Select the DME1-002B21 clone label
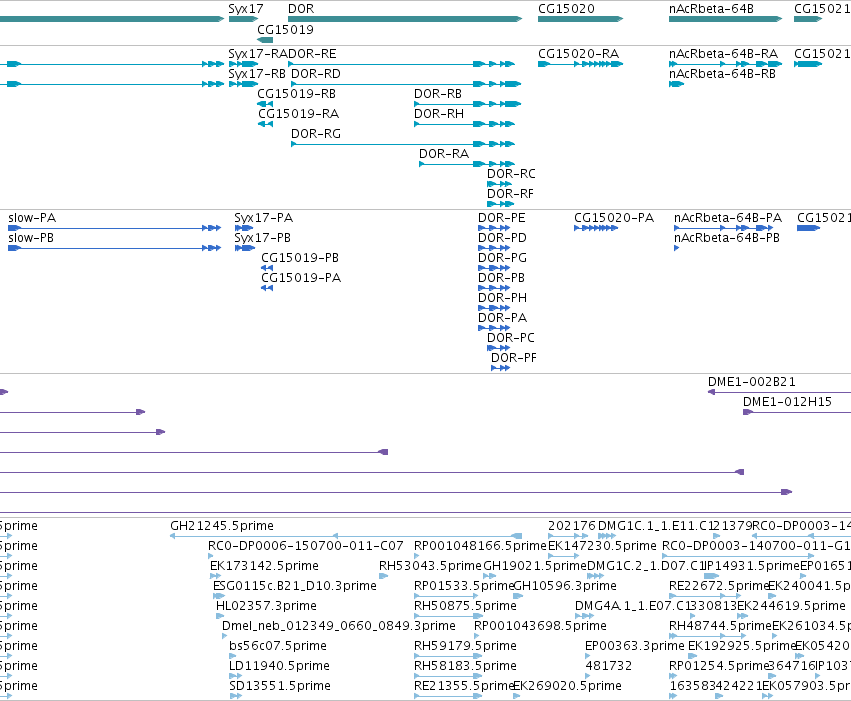Image resolution: width=851 pixels, height=701 pixels. (x=752, y=382)
